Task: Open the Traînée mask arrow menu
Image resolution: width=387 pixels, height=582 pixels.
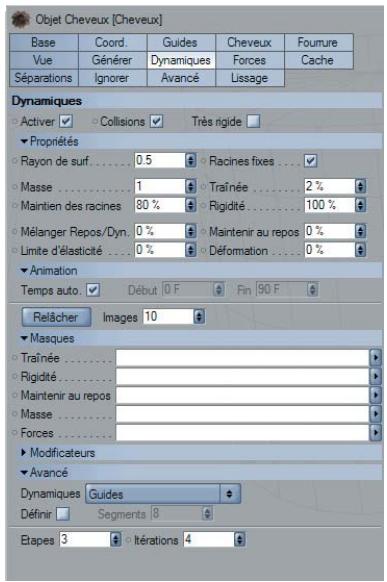Action: [375, 358]
